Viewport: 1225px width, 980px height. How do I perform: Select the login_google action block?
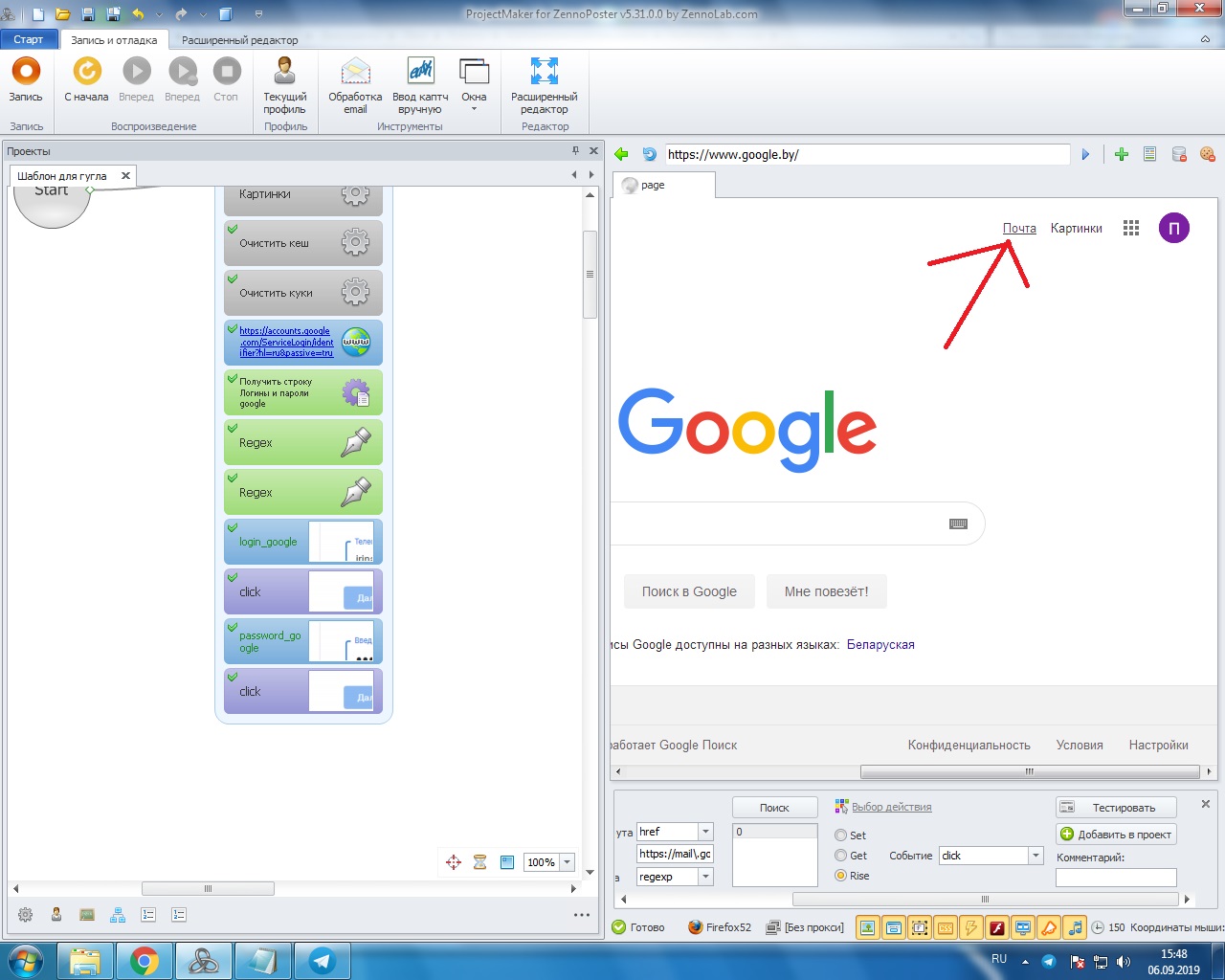[x=303, y=542]
